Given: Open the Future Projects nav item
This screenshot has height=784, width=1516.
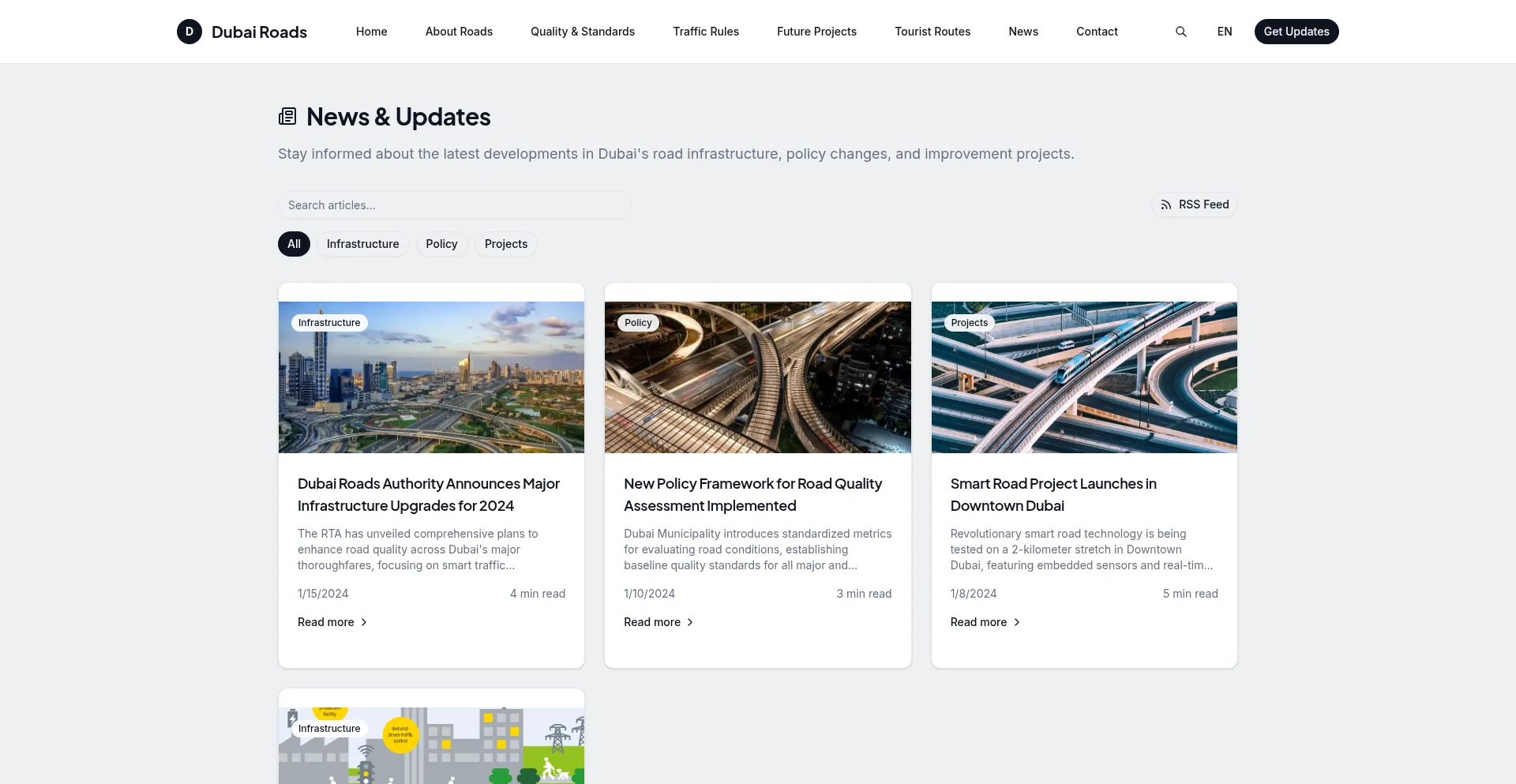Looking at the screenshot, I should (816, 32).
